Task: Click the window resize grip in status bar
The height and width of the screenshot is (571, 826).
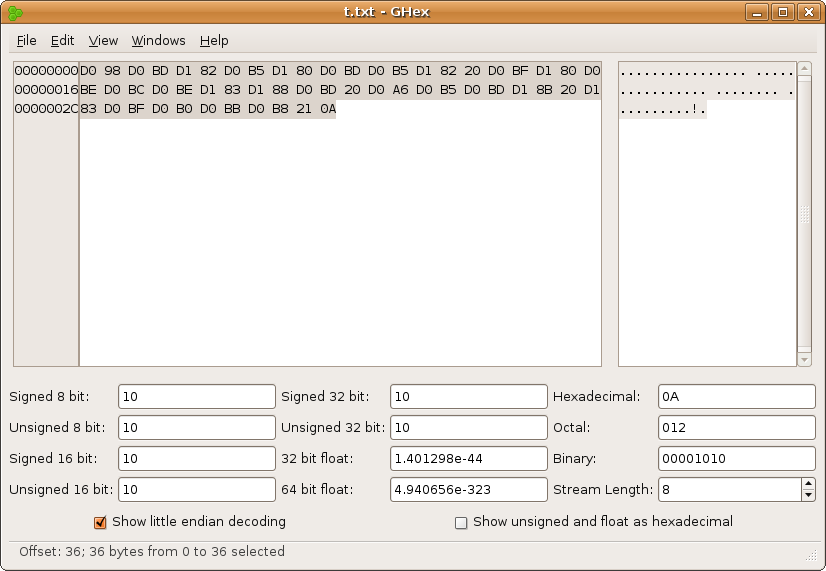Action: coord(811,555)
